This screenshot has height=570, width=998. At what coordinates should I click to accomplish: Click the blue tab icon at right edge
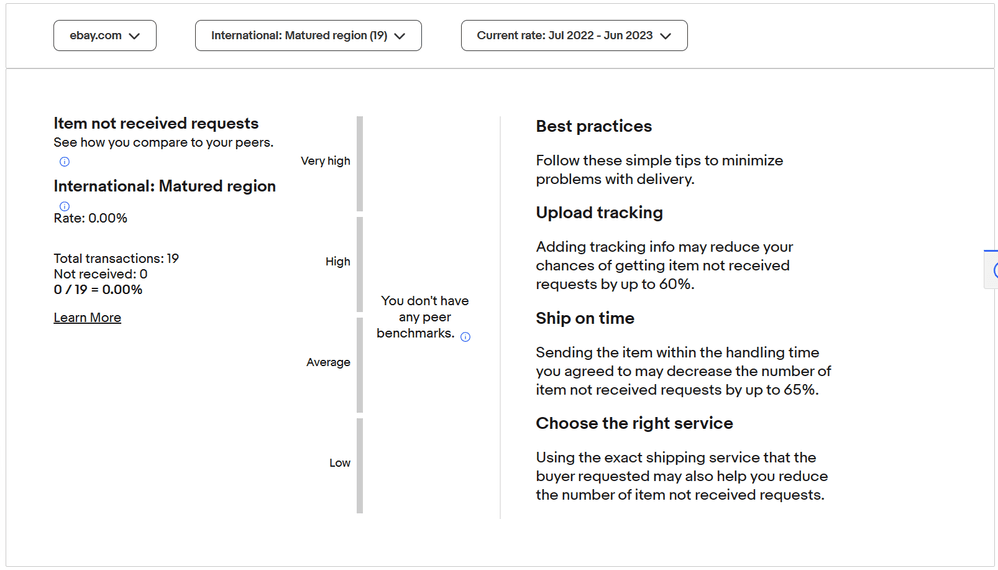(x=992, y=270)
